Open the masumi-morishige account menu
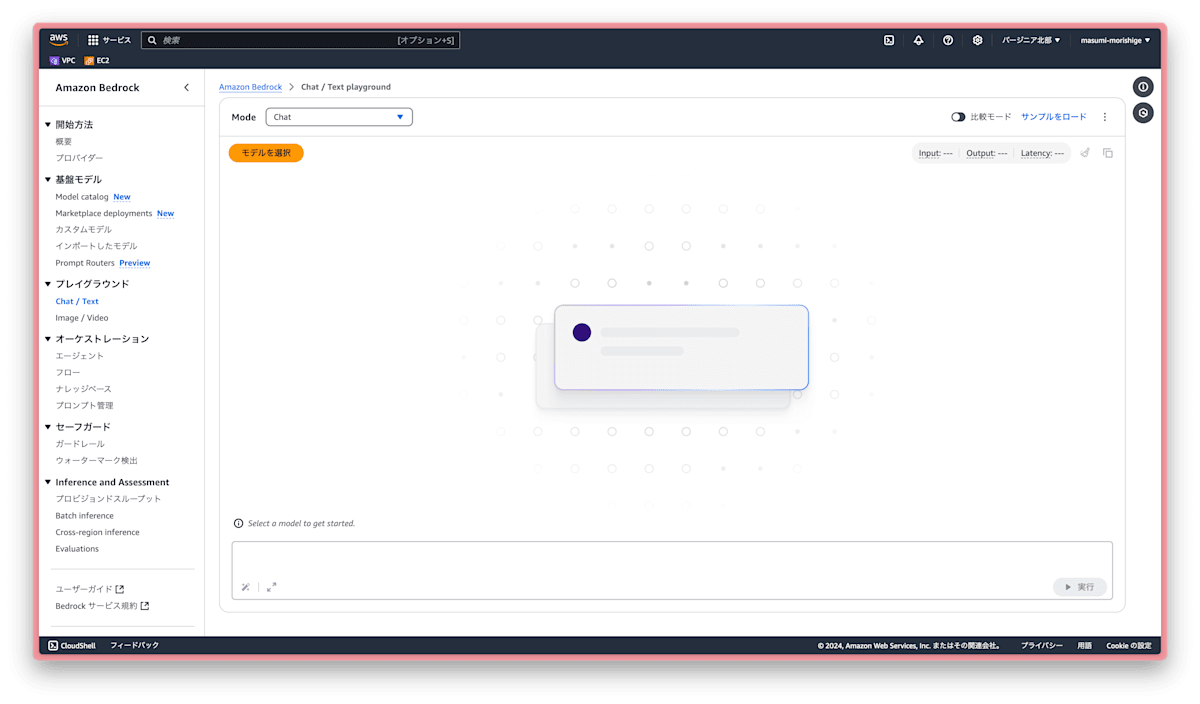Screen dimensions: 1200x704 point(1115,40)
